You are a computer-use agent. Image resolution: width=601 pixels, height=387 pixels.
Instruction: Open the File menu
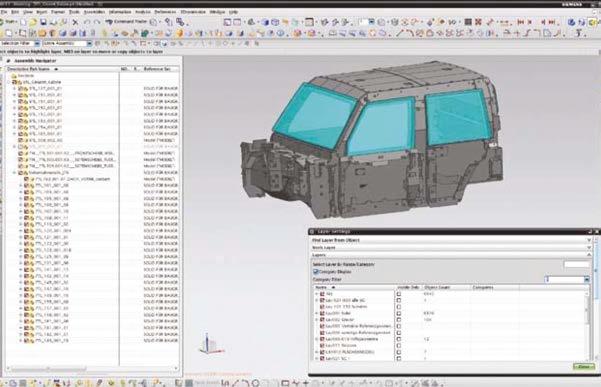[3, 12]
